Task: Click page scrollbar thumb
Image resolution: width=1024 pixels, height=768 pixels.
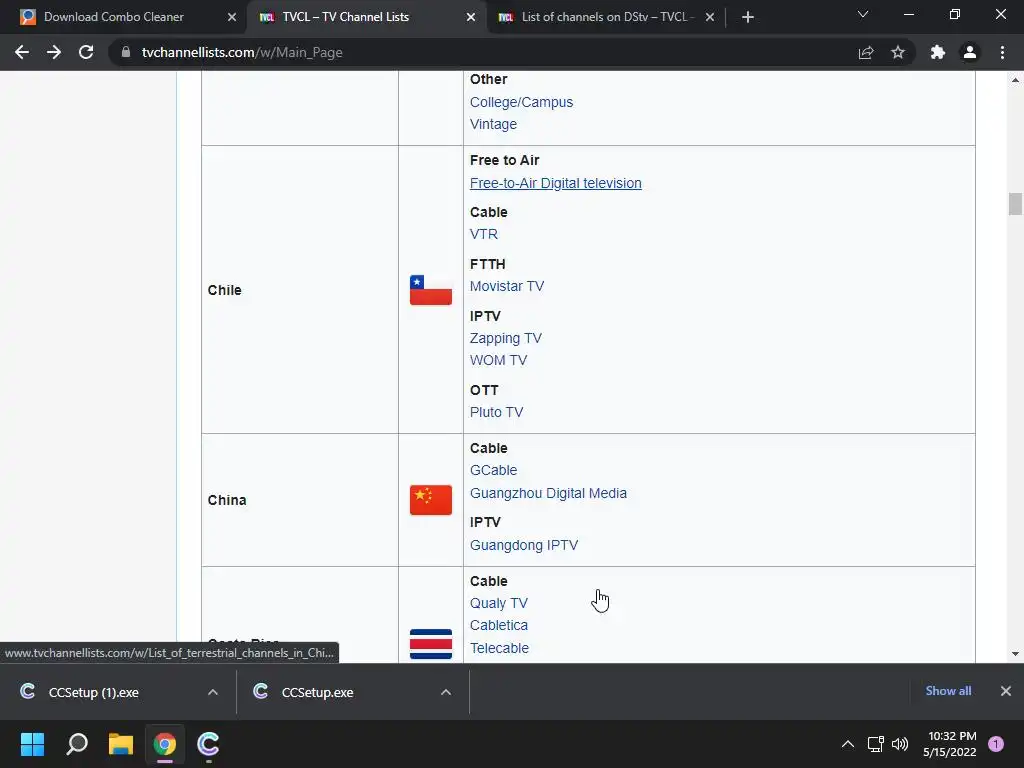Action: point(1015,204)
